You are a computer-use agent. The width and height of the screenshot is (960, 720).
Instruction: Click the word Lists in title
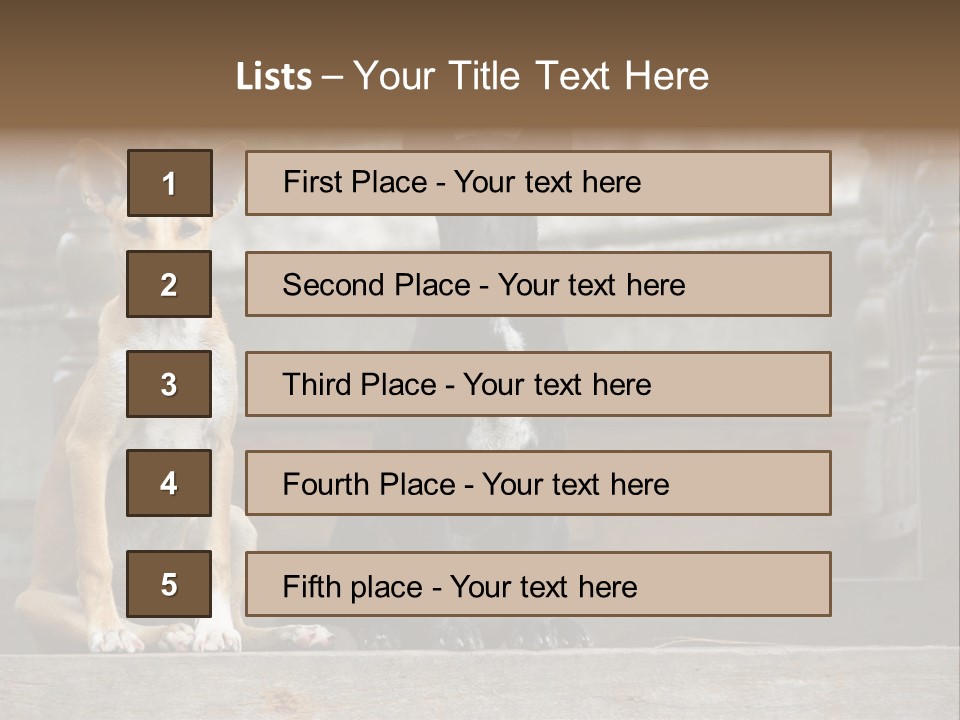tap(274, 77)
